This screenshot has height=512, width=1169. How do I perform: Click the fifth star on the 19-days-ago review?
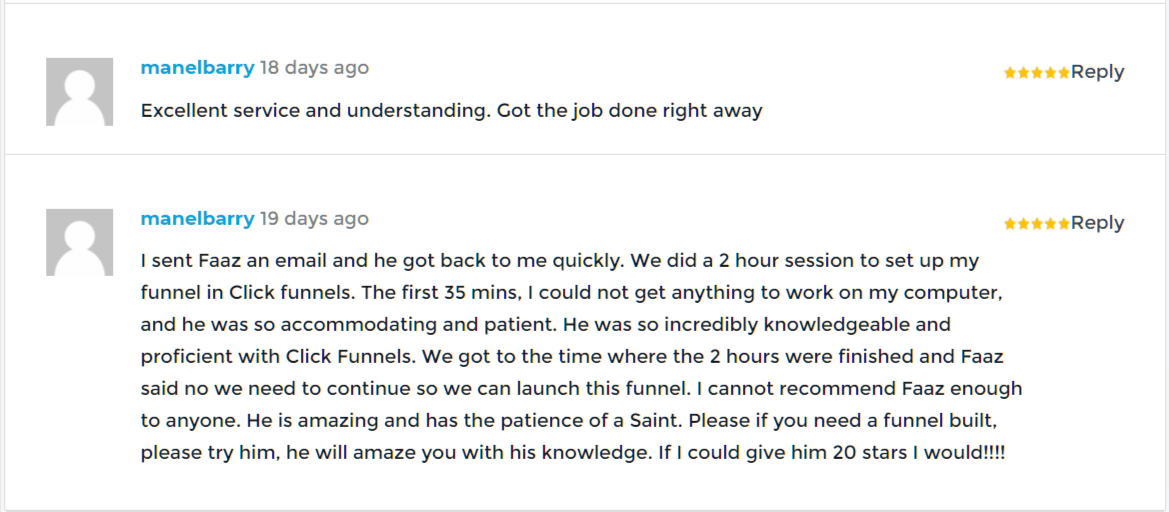tap(1064, 224)
